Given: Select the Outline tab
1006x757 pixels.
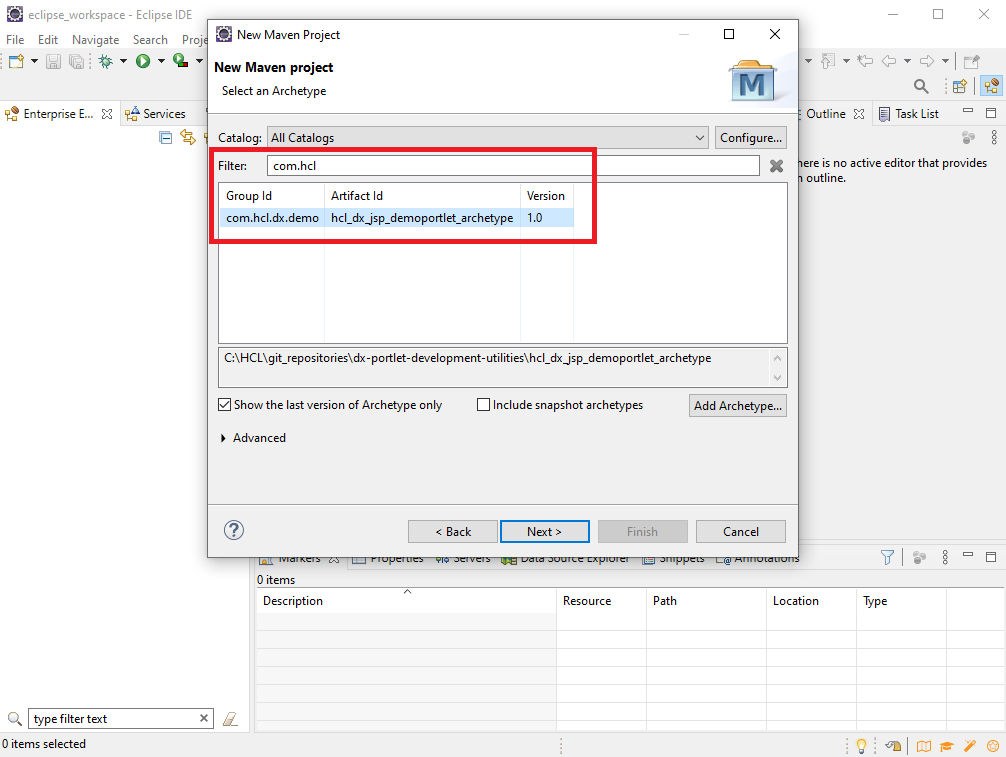Looking at the screenshot, I should coord(825,114).
